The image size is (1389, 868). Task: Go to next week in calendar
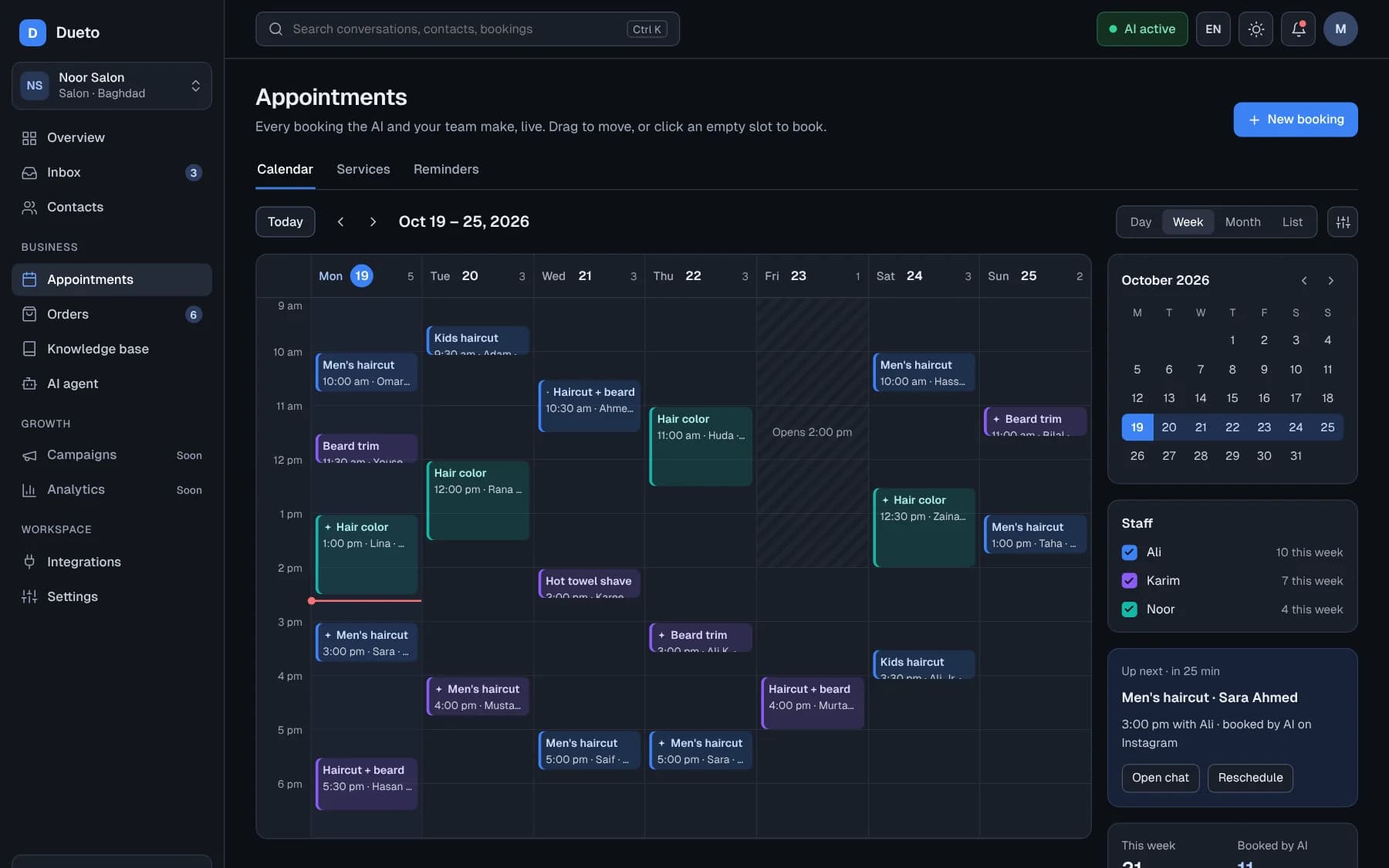pos(373,222)
